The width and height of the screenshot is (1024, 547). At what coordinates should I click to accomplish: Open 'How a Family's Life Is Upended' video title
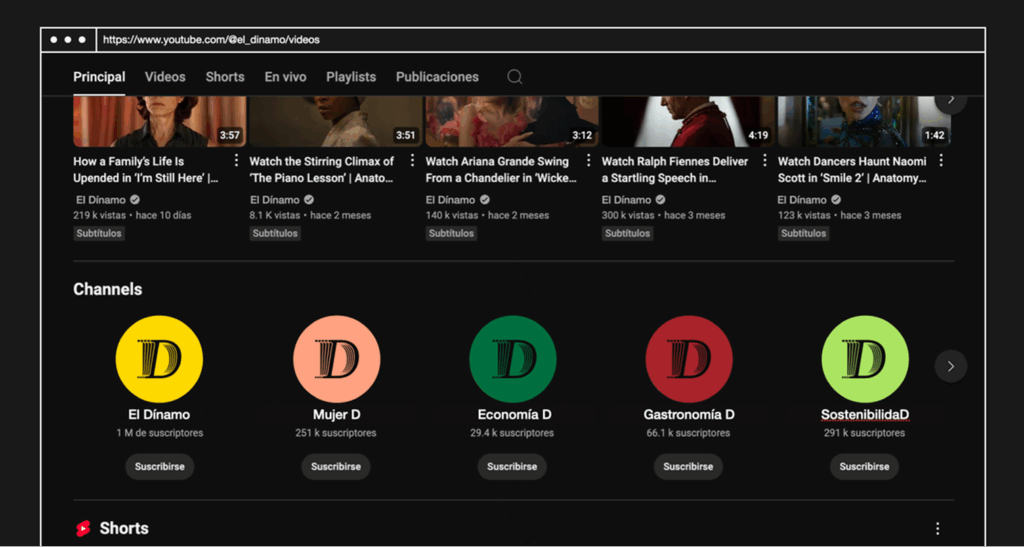pos(146,170)
